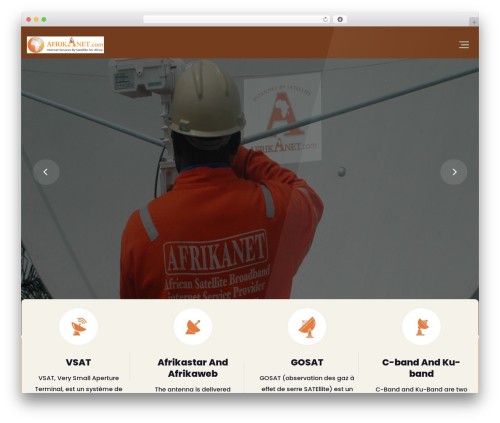
Task: Click the browser download indicator button
Action: [x=340, y=19]
